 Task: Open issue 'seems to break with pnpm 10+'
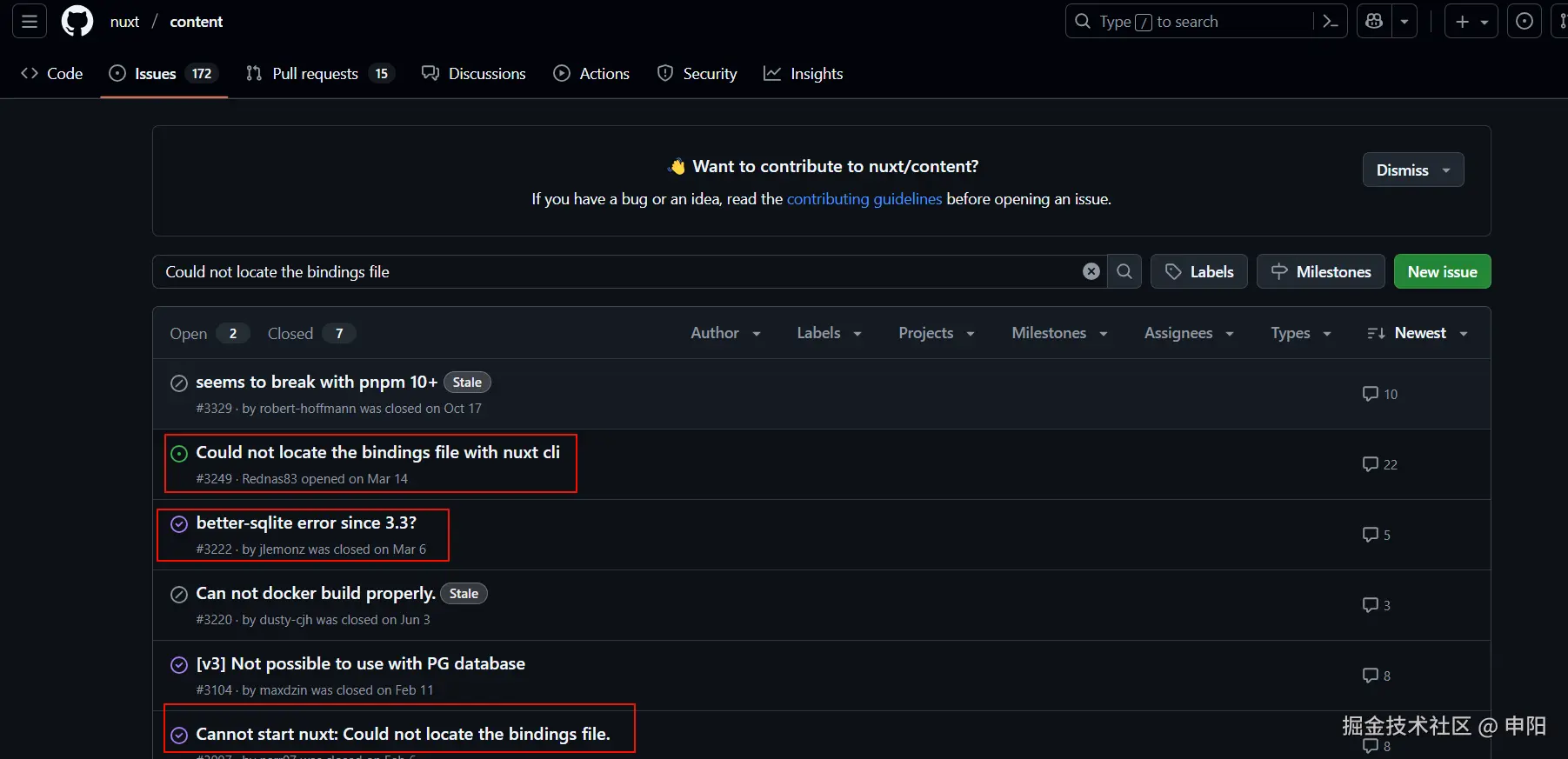pyautogui.click(x=317, y=382)
